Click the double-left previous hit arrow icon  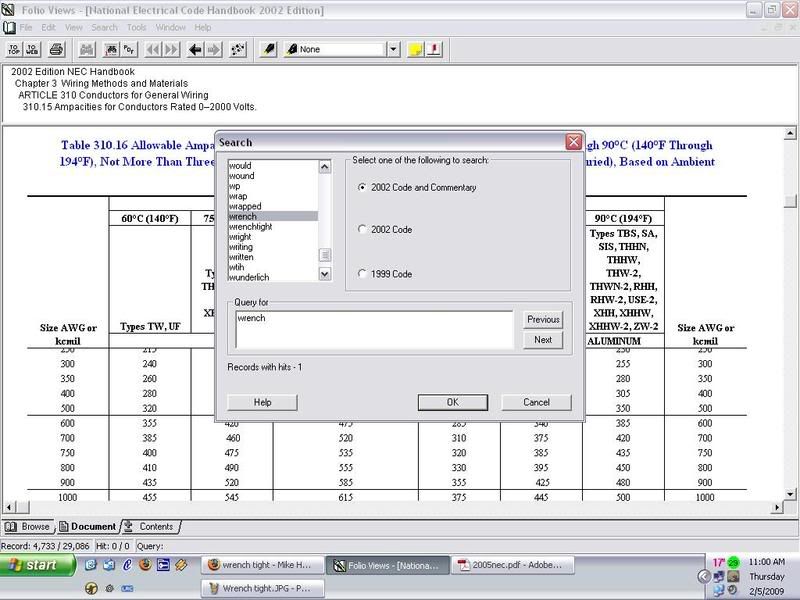(153, 49)
